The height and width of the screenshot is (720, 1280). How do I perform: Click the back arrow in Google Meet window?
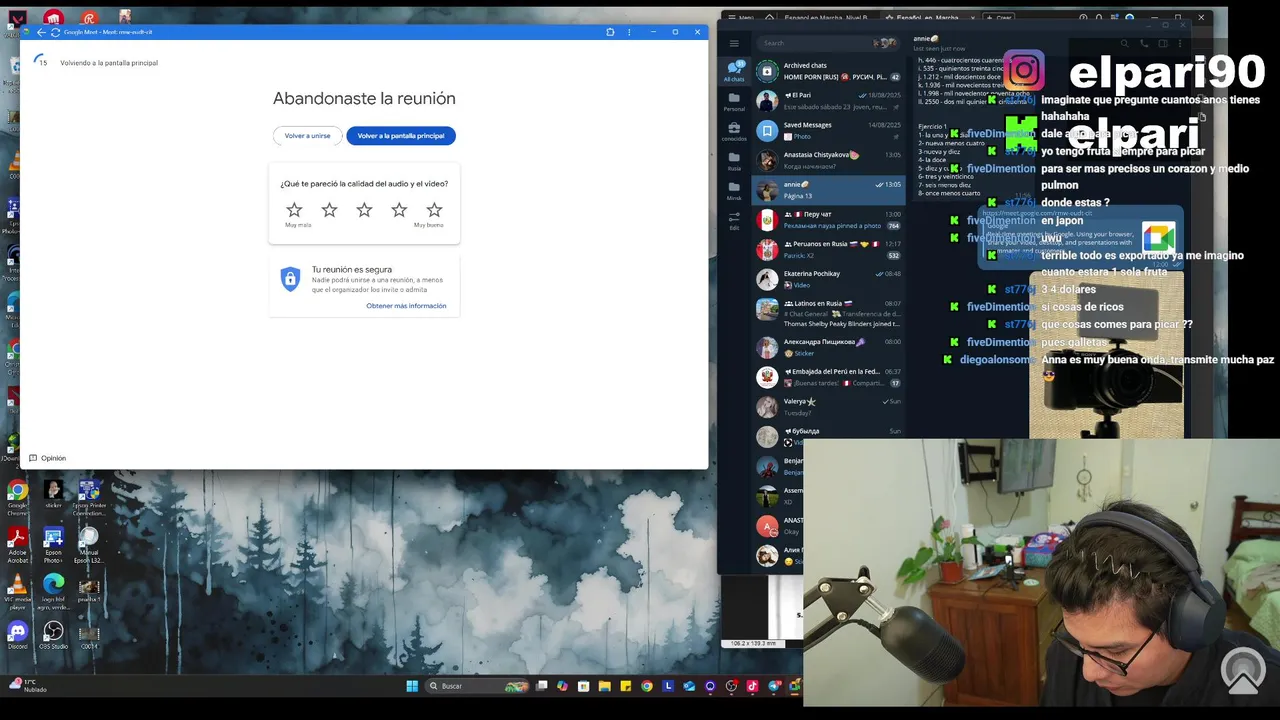point(41,32)
